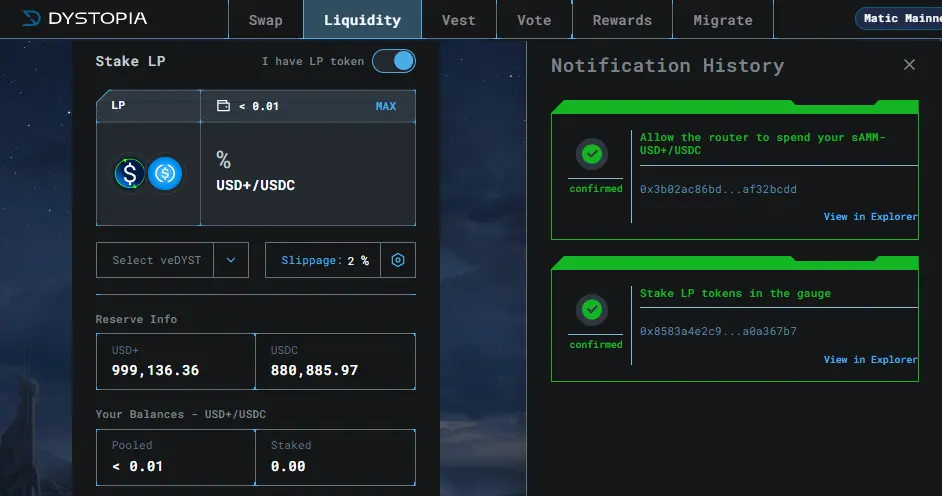The width and height of the screenshot is (942, 496).
Task: Click Your Balances - USD+/USDC label
Action: (180, 414)
